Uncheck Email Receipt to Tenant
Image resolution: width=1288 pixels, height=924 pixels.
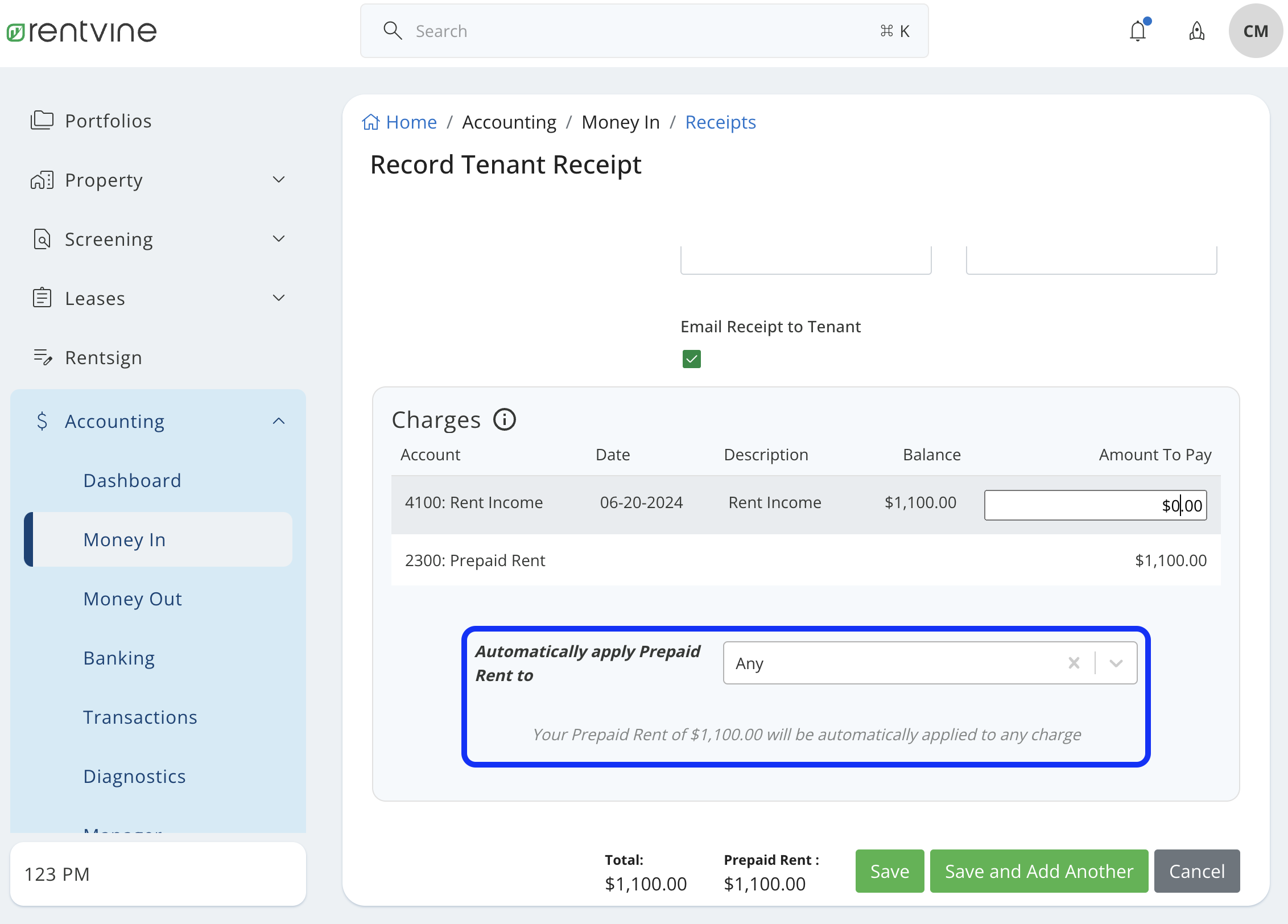point(691,358)
